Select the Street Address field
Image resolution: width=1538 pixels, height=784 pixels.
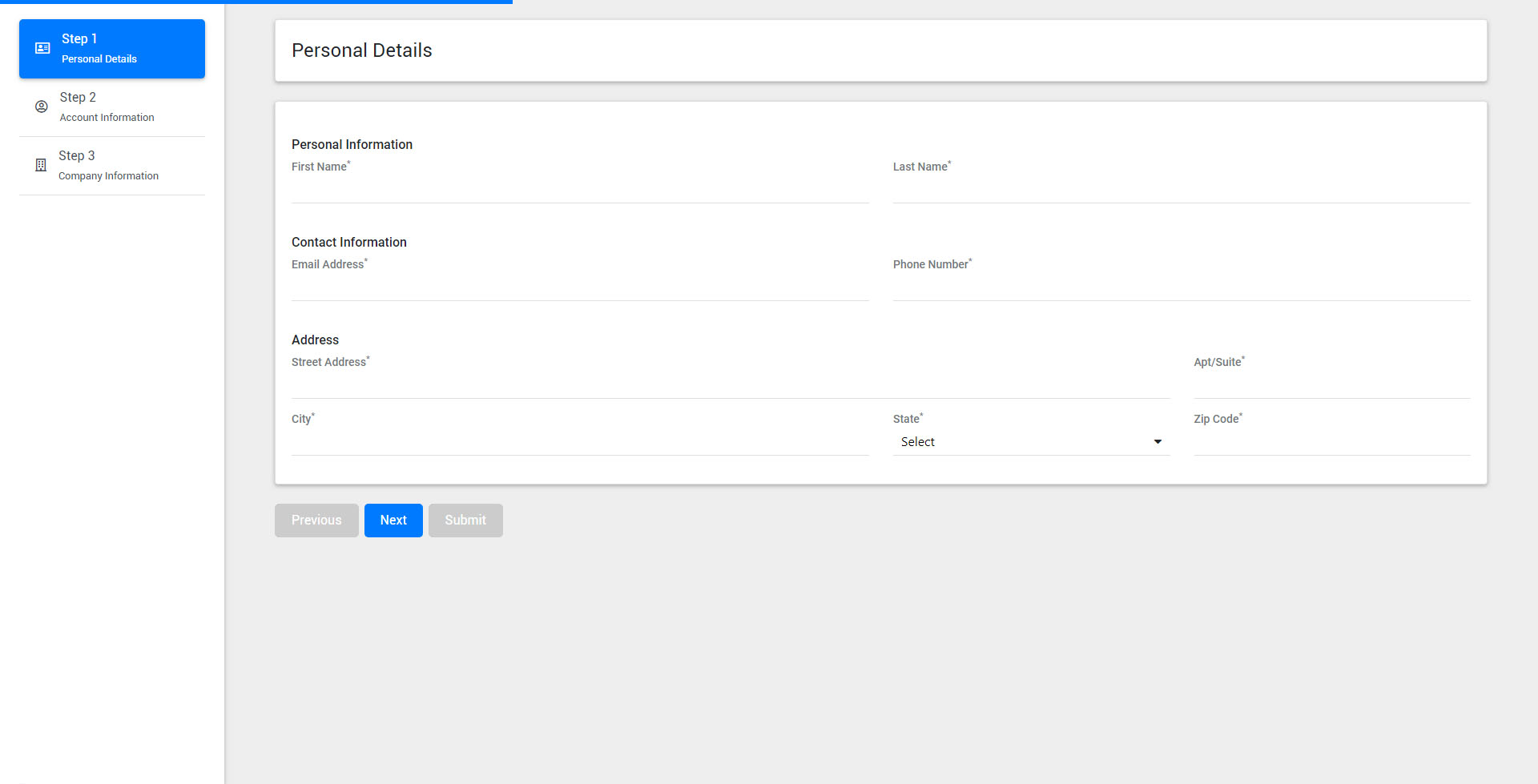[731, 385]
